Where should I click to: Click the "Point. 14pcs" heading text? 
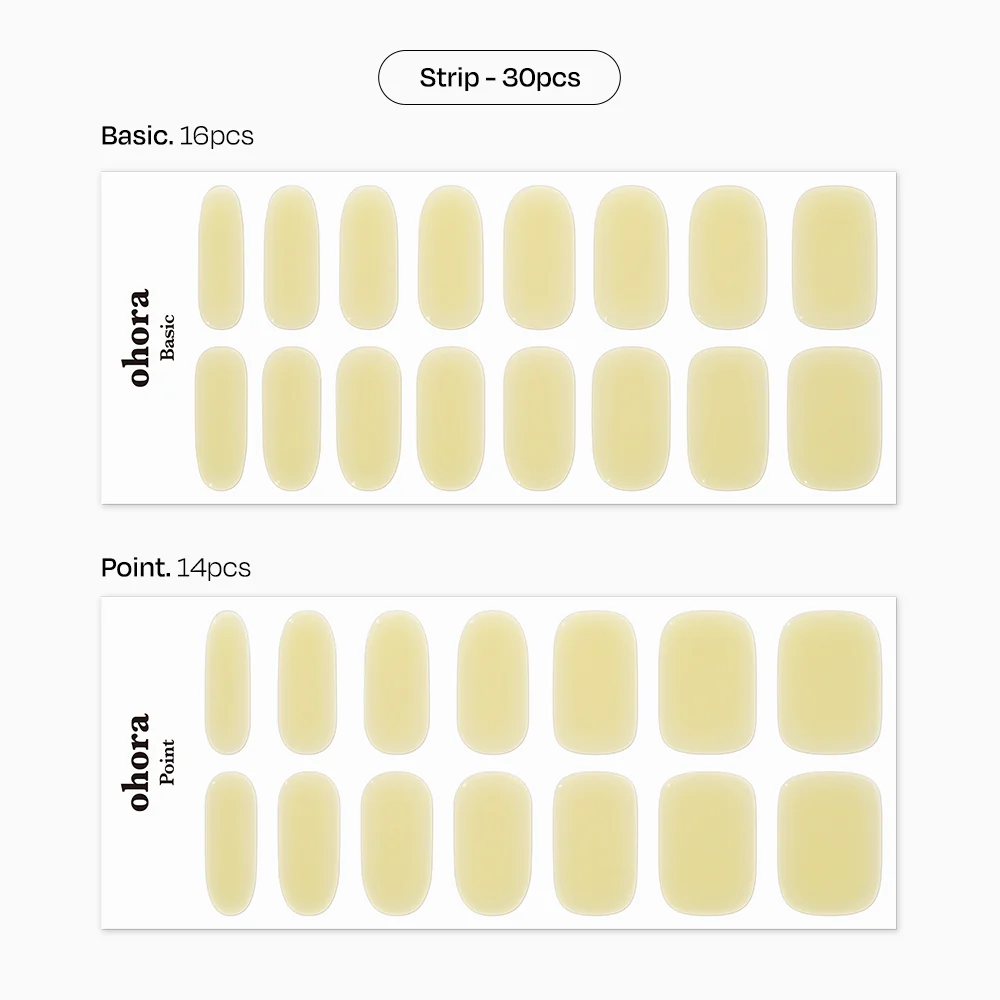(x=175, y=568)
